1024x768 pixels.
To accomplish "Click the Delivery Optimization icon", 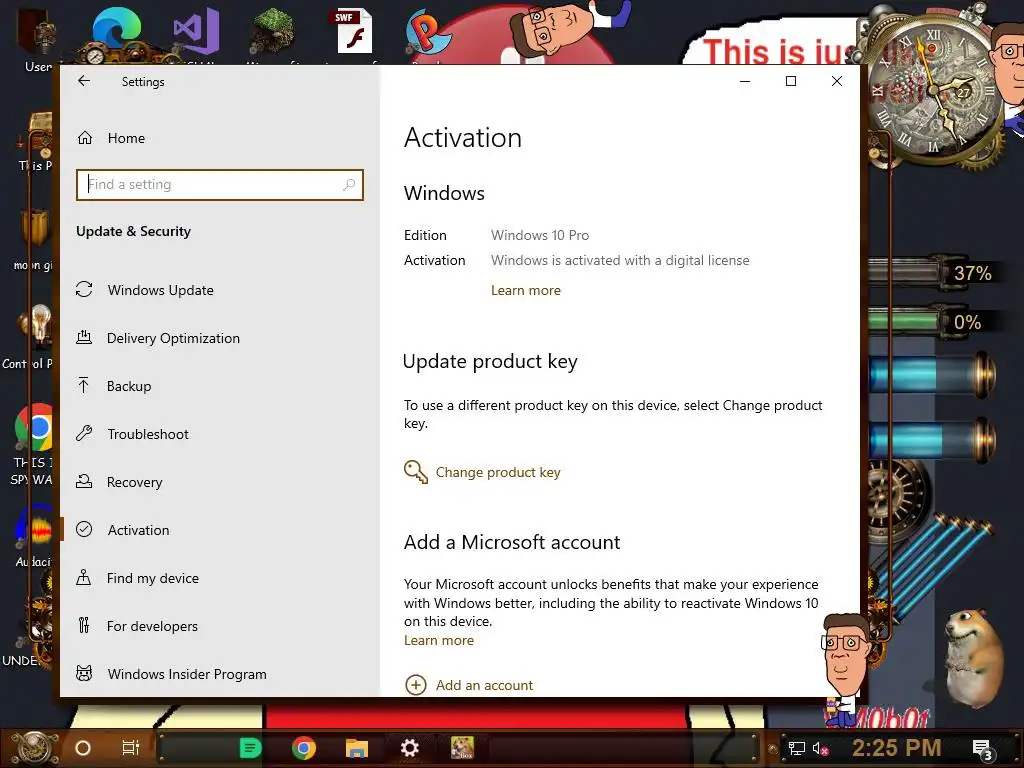I will click(84, 338).
